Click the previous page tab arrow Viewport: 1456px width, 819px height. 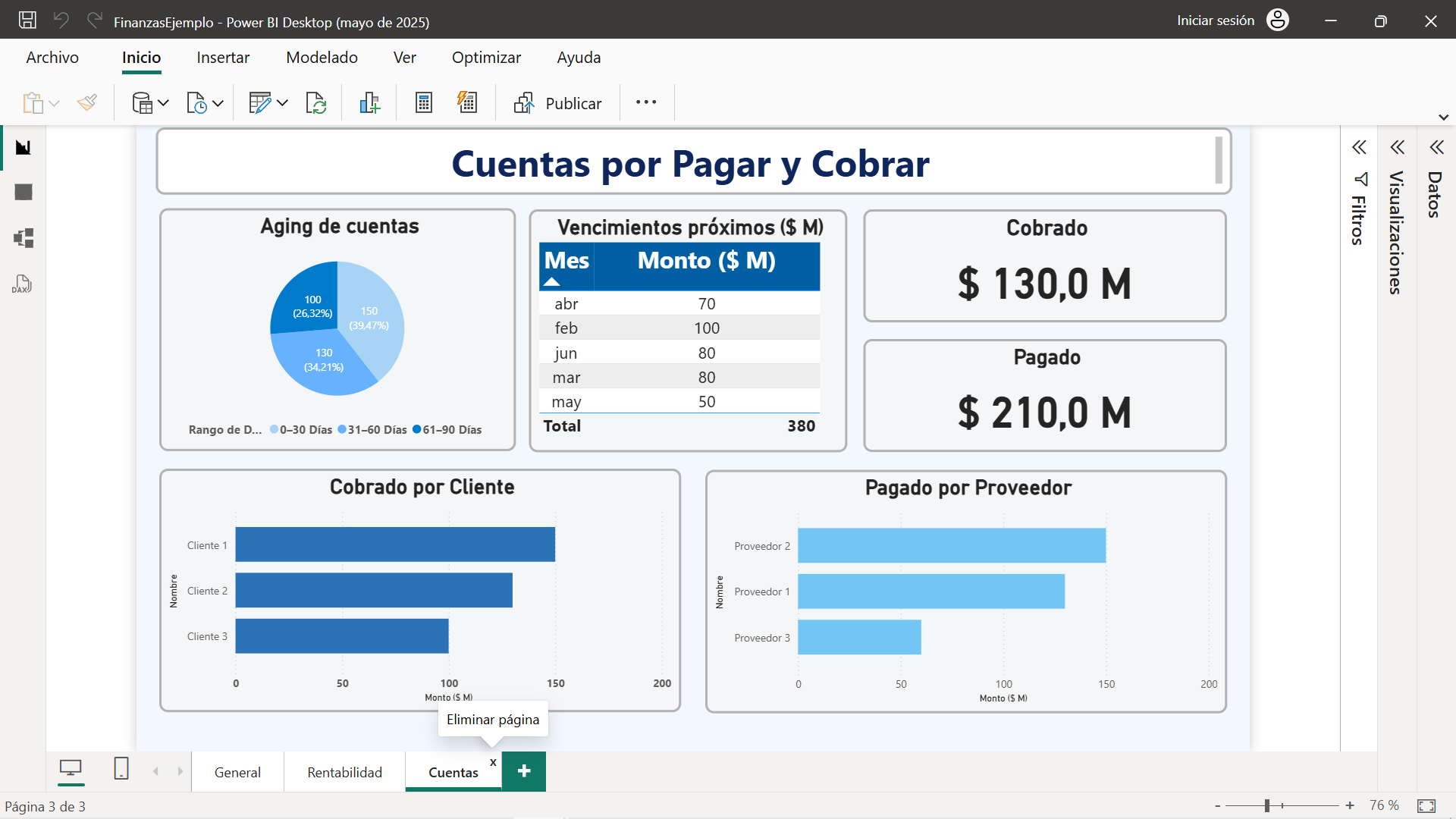[x=155, y=771]
